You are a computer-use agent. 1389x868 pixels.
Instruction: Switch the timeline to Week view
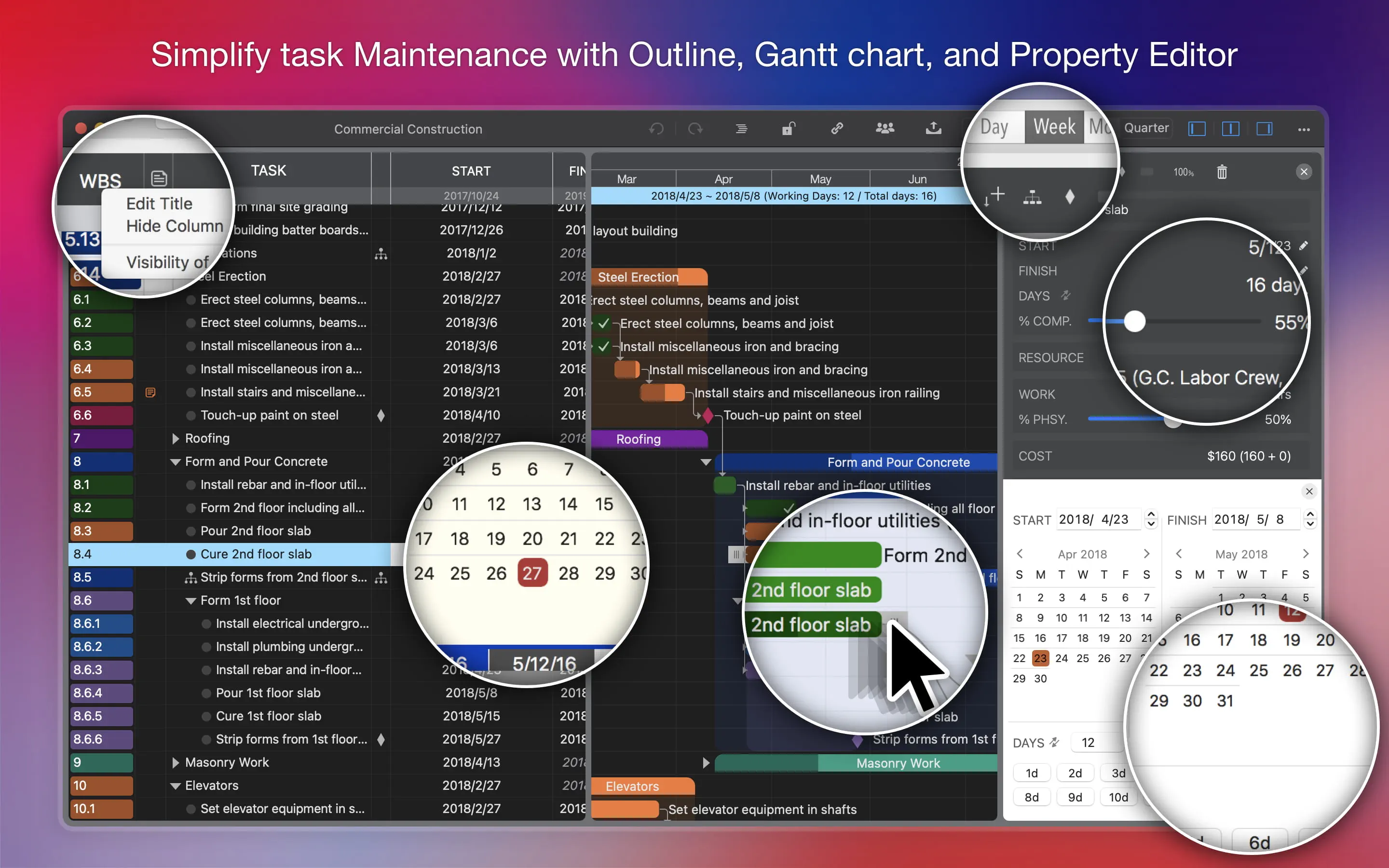1054,127
